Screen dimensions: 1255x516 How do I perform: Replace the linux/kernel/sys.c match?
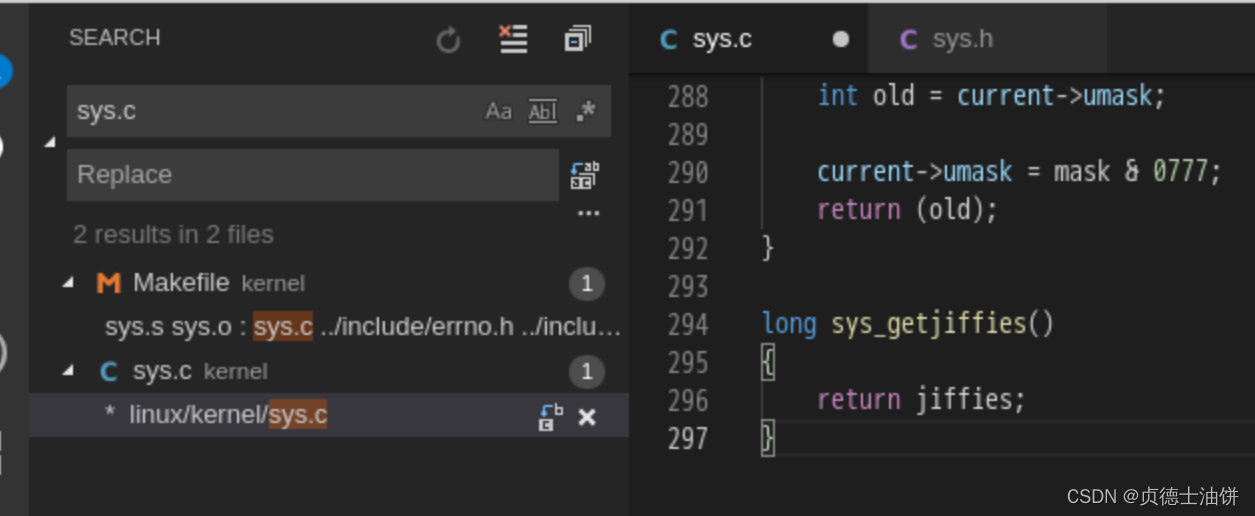click(x=551, y=416)
